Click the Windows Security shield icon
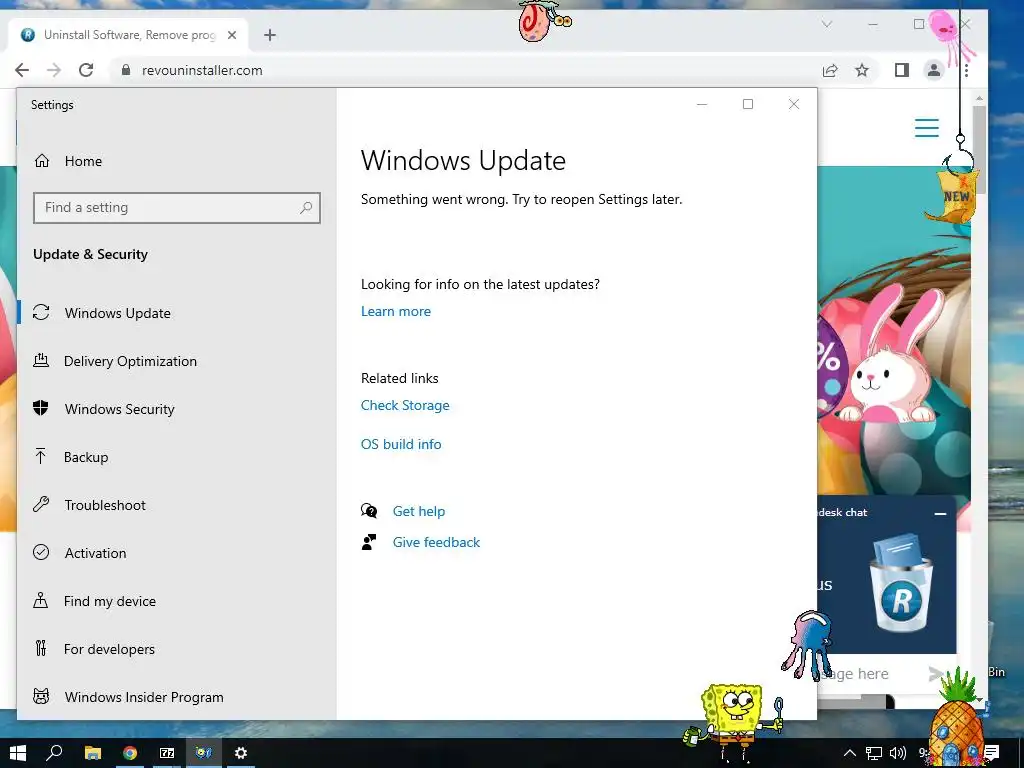This screenshot has height=768, width=1024. pos(40,408)
